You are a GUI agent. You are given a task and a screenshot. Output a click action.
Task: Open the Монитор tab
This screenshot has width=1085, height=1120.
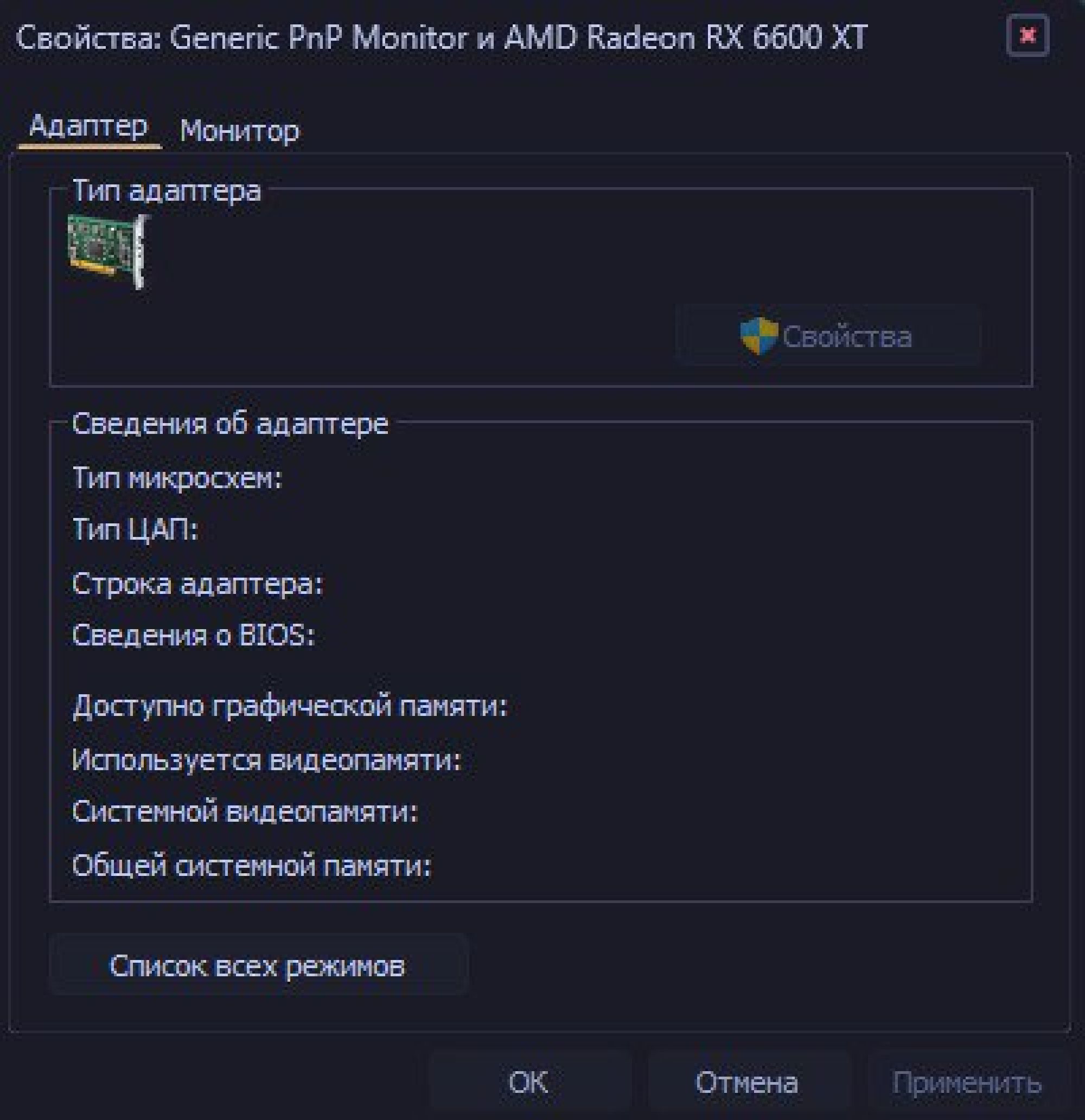point(240,131)
